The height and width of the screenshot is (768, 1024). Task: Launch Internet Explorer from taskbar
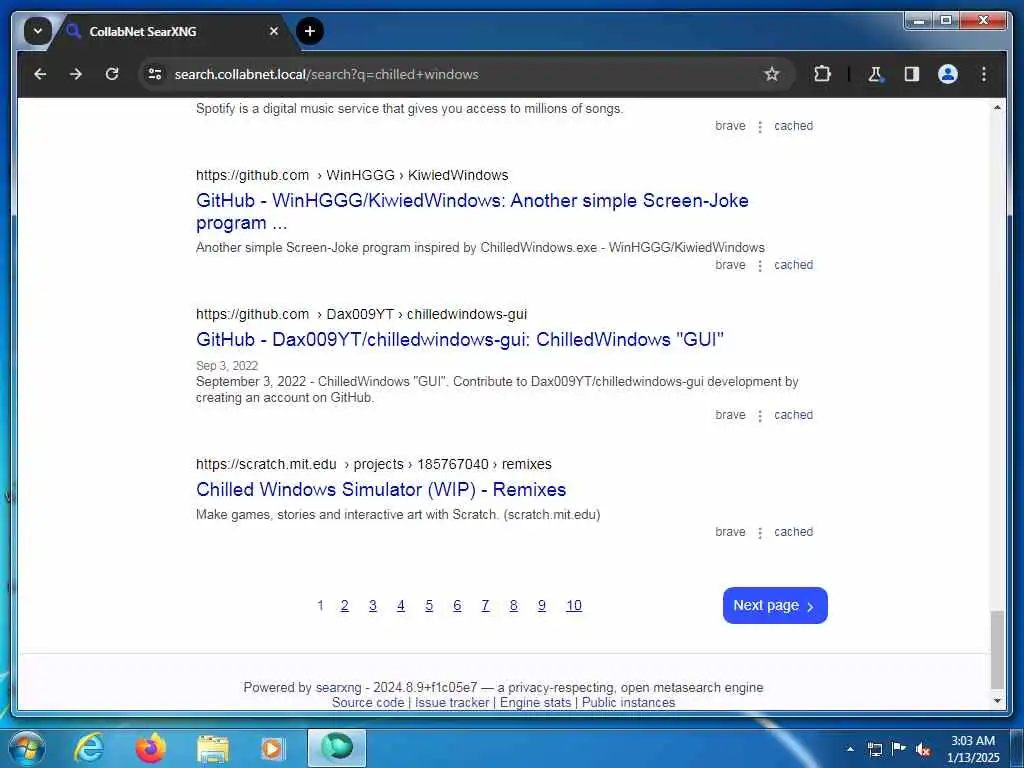tap(89, 748)
